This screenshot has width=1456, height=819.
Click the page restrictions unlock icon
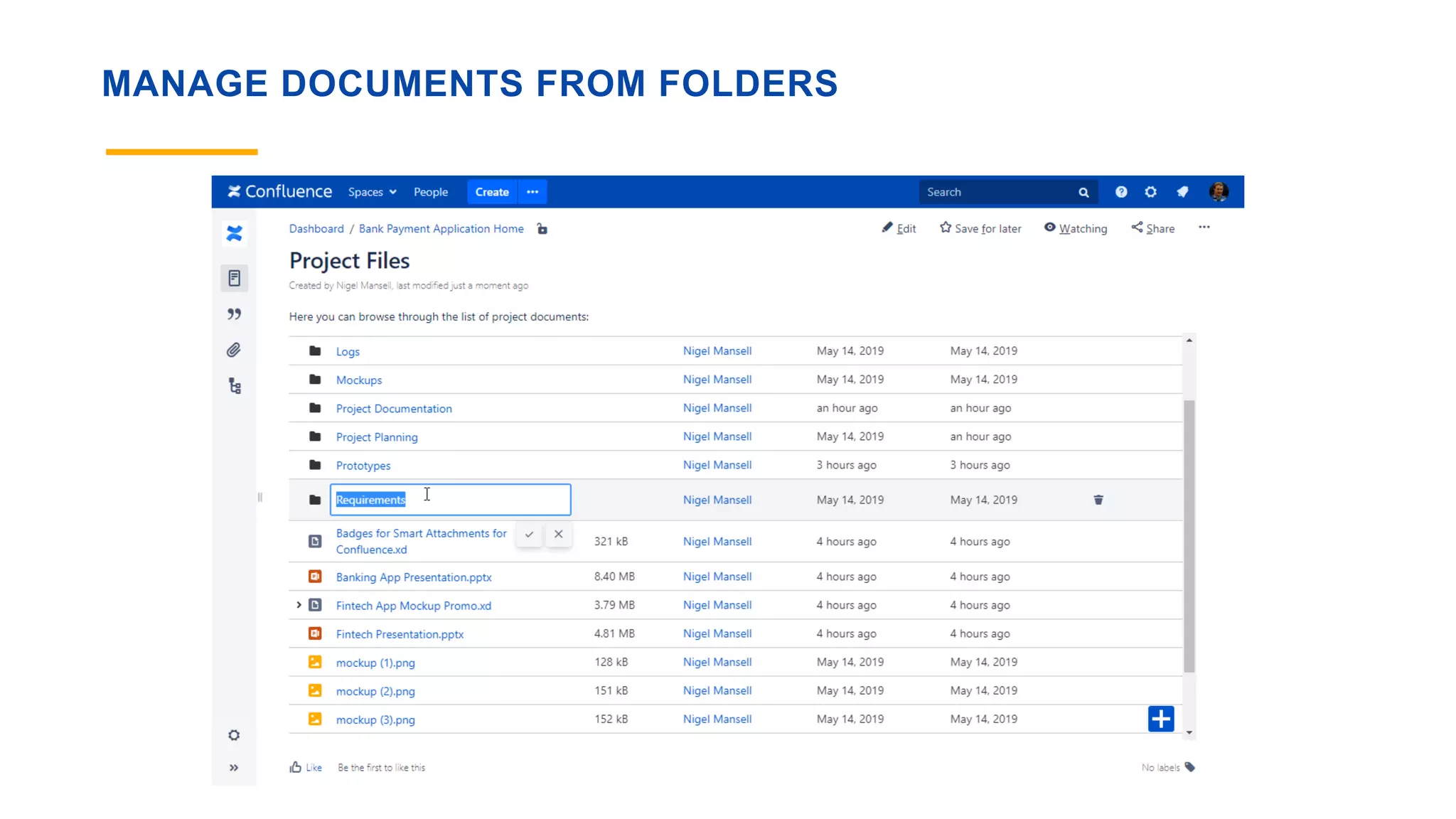tap(542, 229)
